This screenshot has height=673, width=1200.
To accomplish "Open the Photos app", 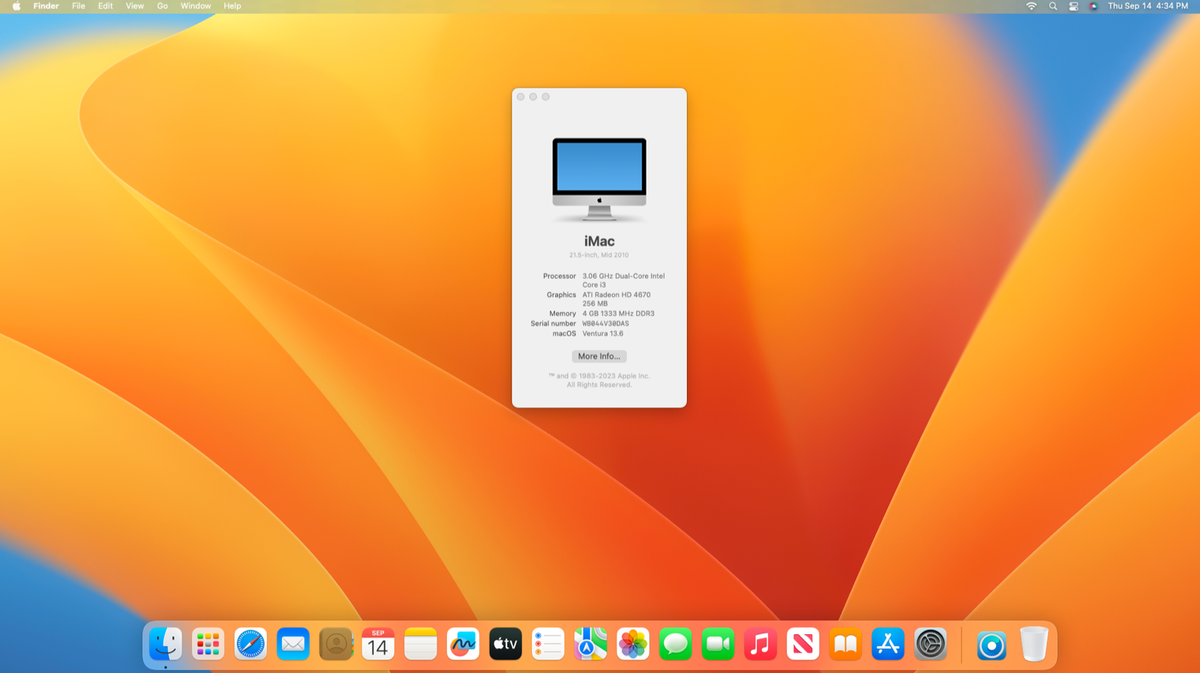I will pyautogui.click(x=633, y=644).
